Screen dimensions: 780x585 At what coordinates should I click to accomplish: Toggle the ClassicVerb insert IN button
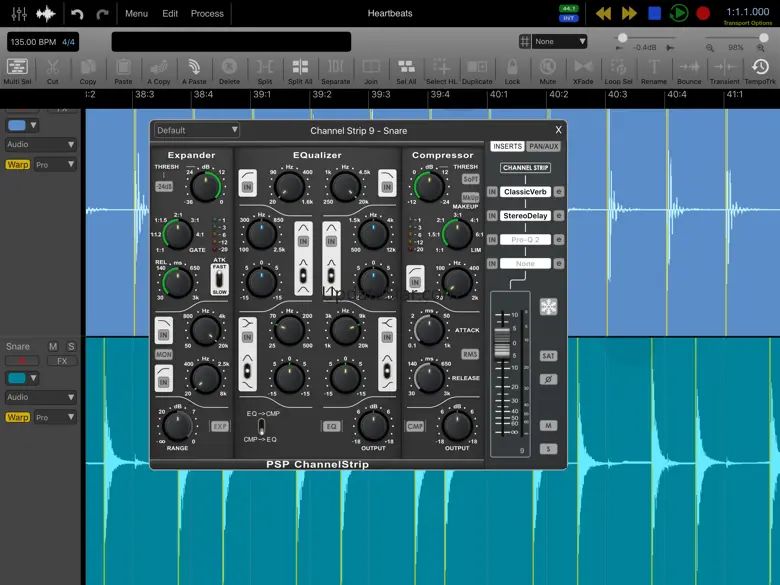pyautogui.click(x=492, y=192)
